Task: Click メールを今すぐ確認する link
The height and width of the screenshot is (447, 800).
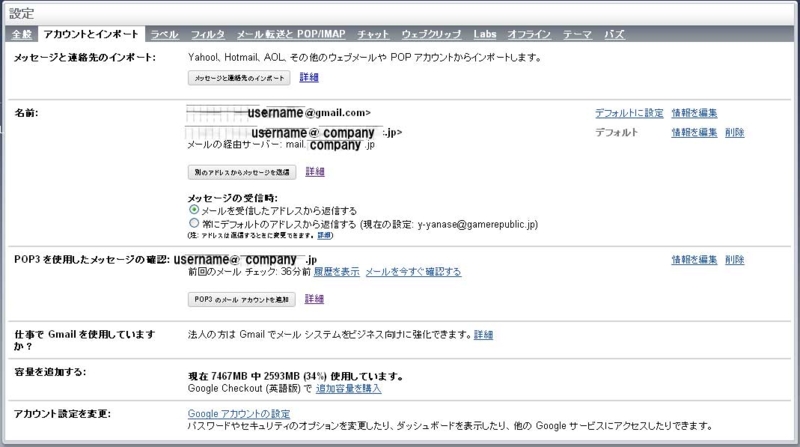Action: pyautogui.click(x=413, y=271)
